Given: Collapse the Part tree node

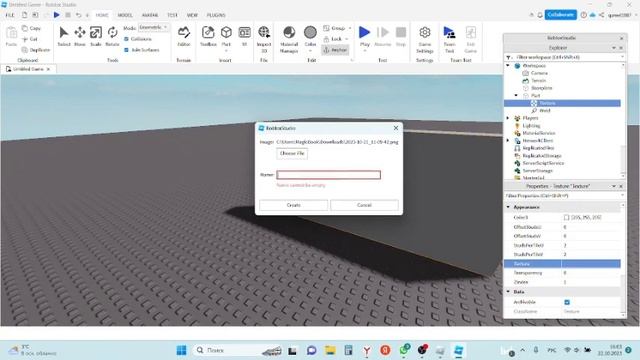Looking at the screenshot, I should click(516, 96).
